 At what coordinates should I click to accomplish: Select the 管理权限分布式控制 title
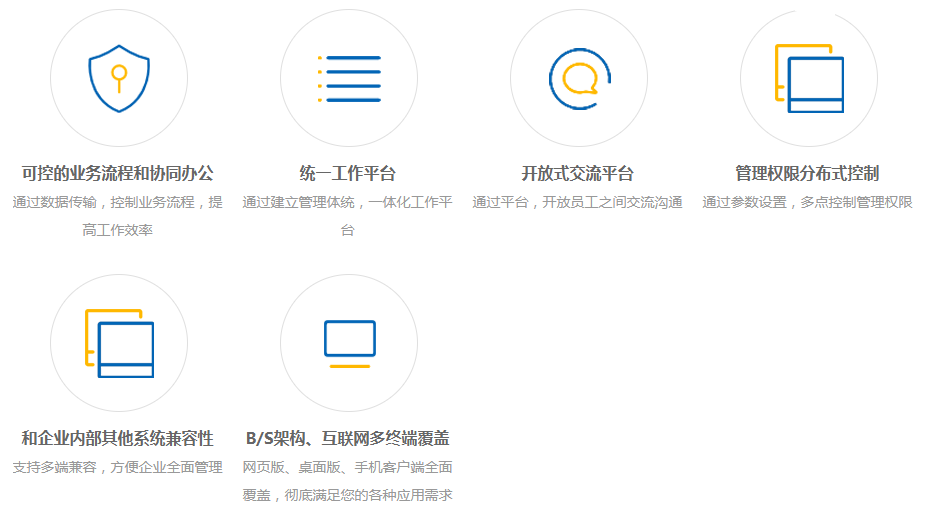(x=808, y=173)
